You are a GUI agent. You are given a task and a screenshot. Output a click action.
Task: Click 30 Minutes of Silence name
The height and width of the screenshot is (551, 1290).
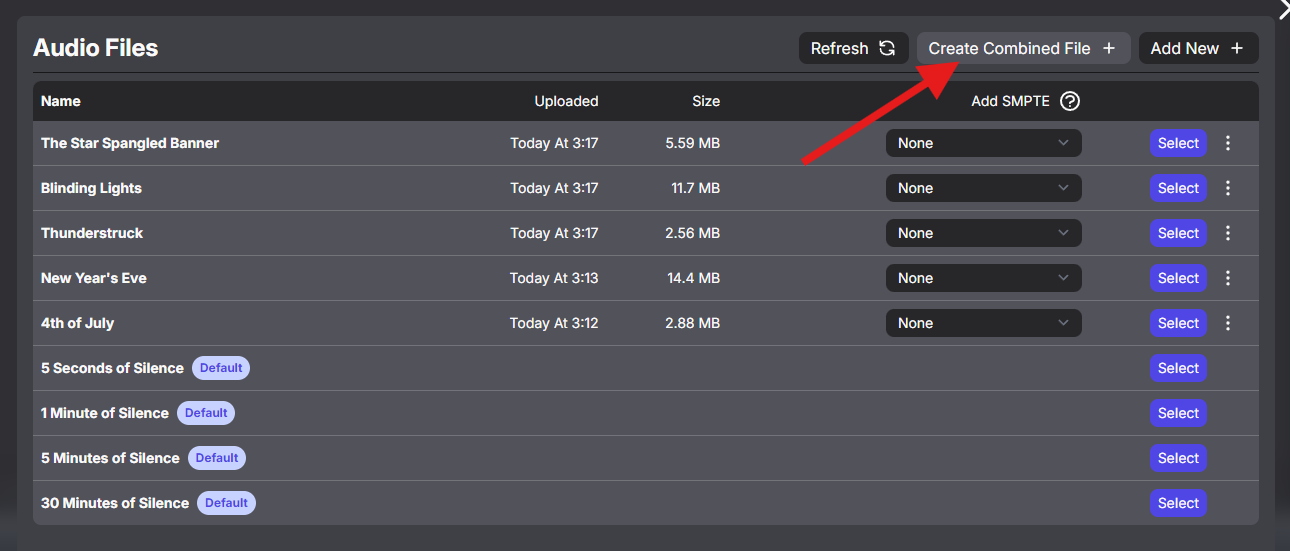(x=115, y=503)
